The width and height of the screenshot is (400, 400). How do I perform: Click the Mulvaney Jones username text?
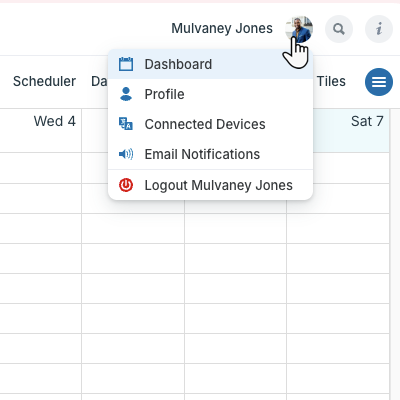click(222, 28)
